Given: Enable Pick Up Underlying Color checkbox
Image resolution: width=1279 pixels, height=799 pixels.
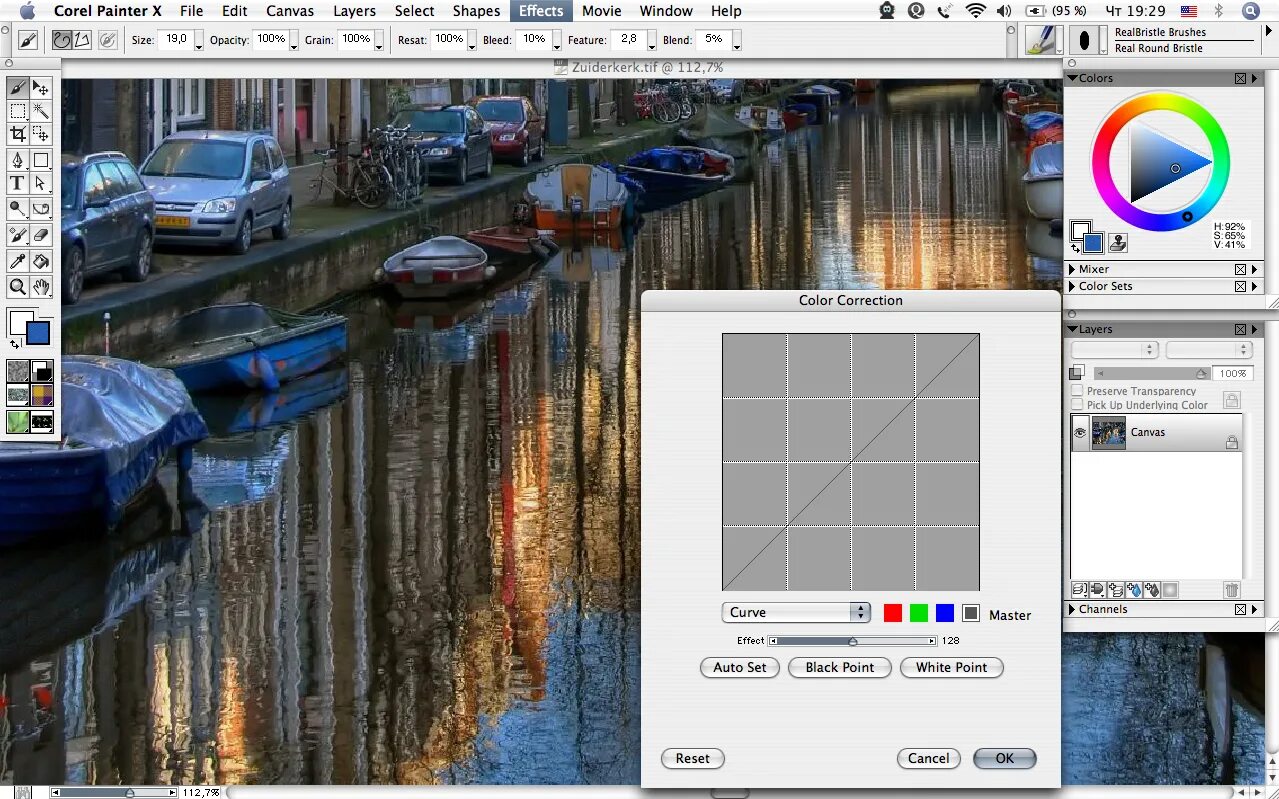Looking at the screenshot, I should click(x=1077, y=405).
